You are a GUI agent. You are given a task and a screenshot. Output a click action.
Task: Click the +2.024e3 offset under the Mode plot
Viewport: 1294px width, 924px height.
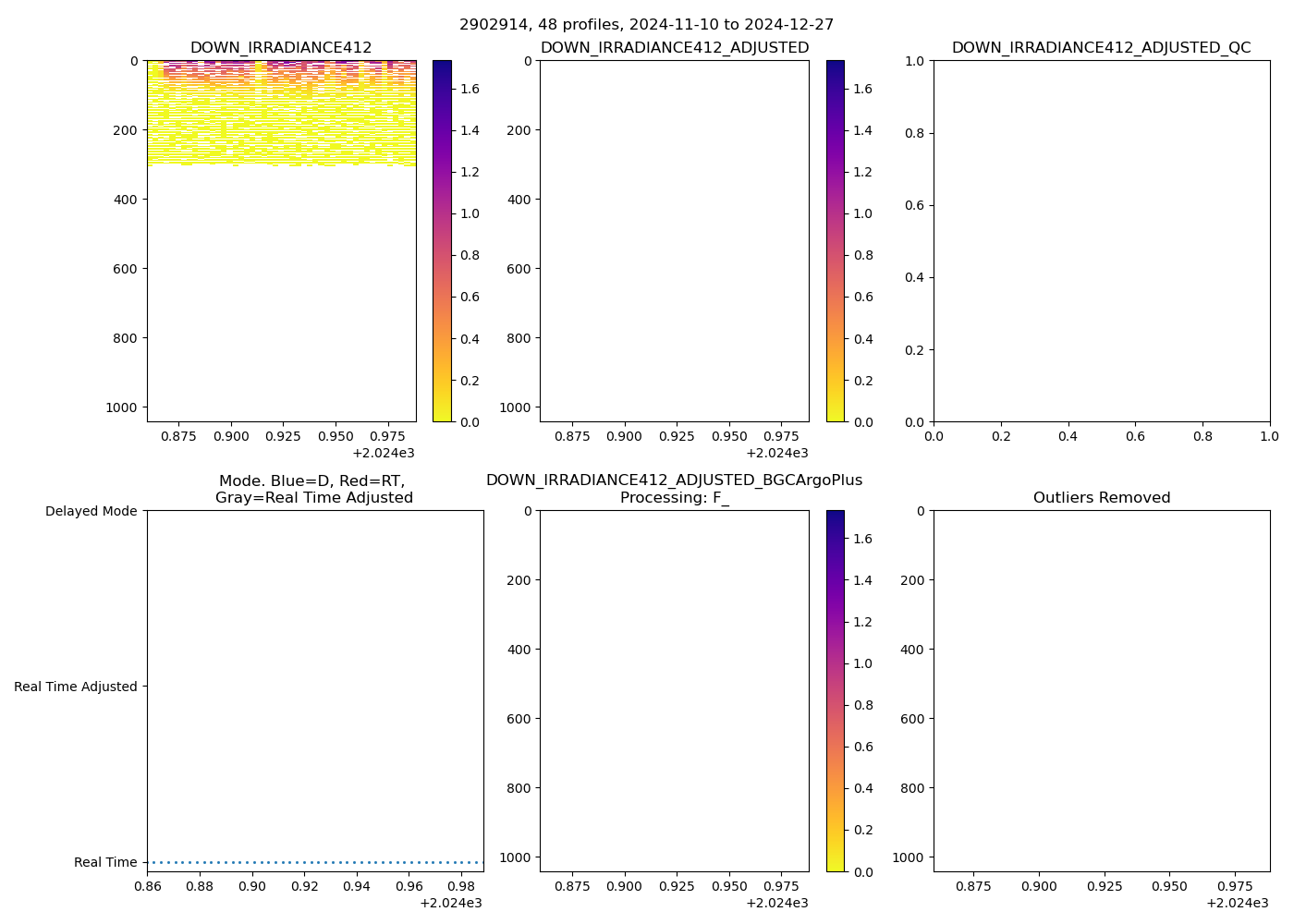point(450,903)
